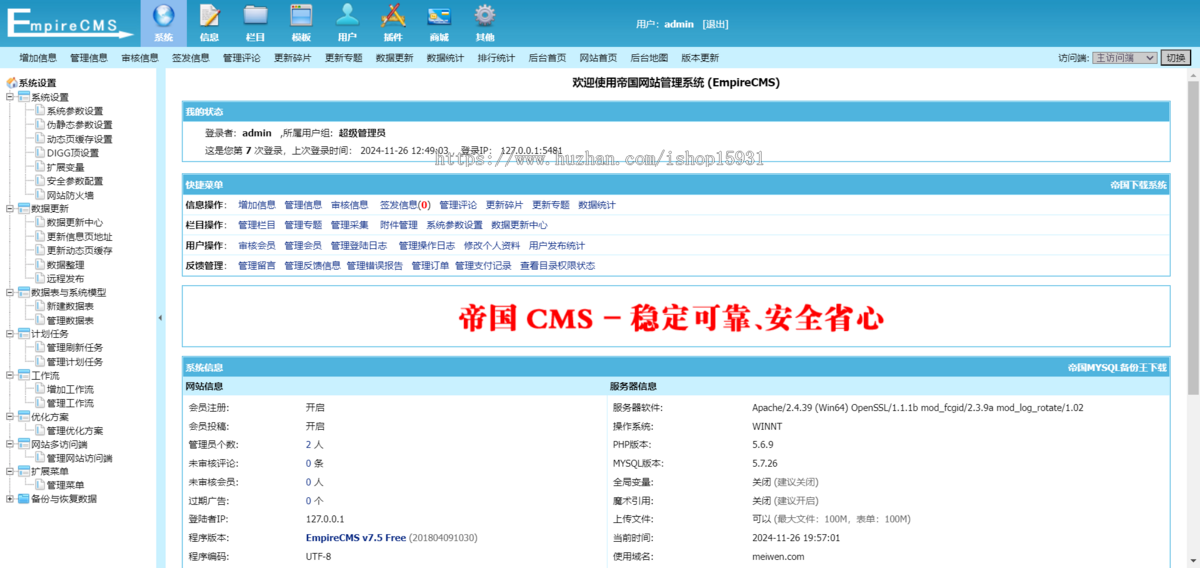Collapse the 工作流 tree group

pyautogui.click(x=10, y=376)
